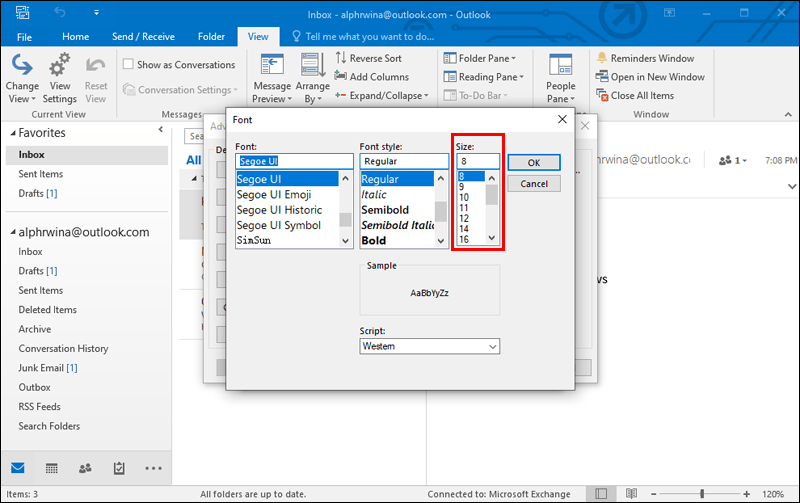Open the Archive folder
Viewport: 800px width, 503px height.
pos(35,329)
